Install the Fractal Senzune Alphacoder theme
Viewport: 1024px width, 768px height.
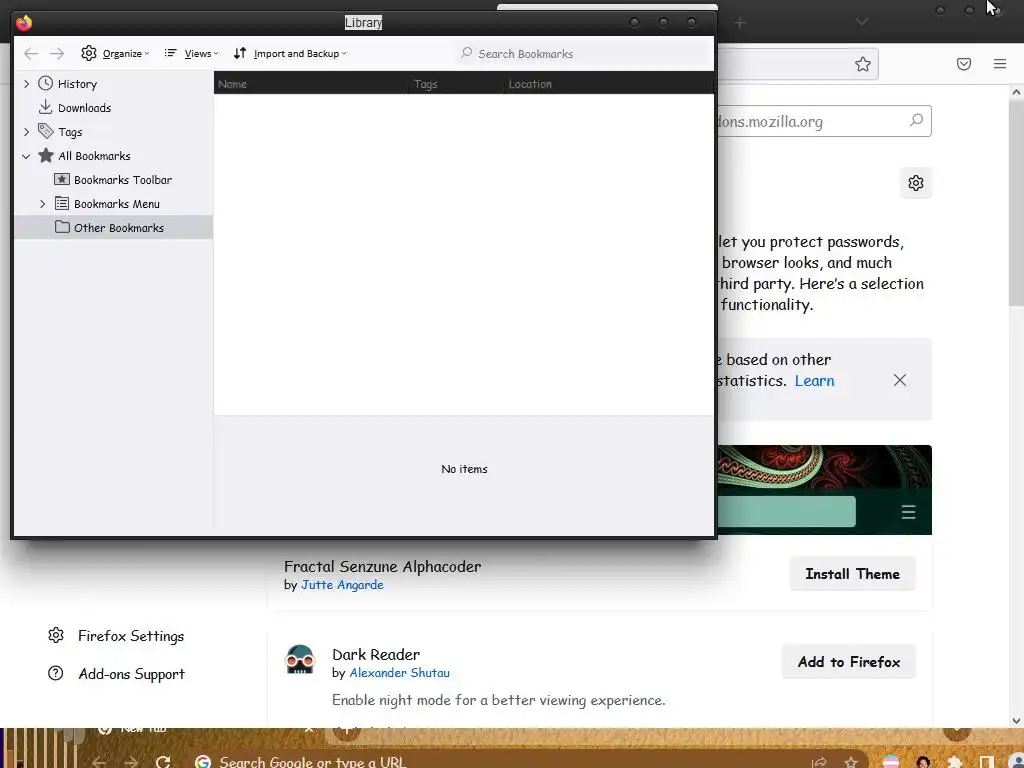point(852,574)
